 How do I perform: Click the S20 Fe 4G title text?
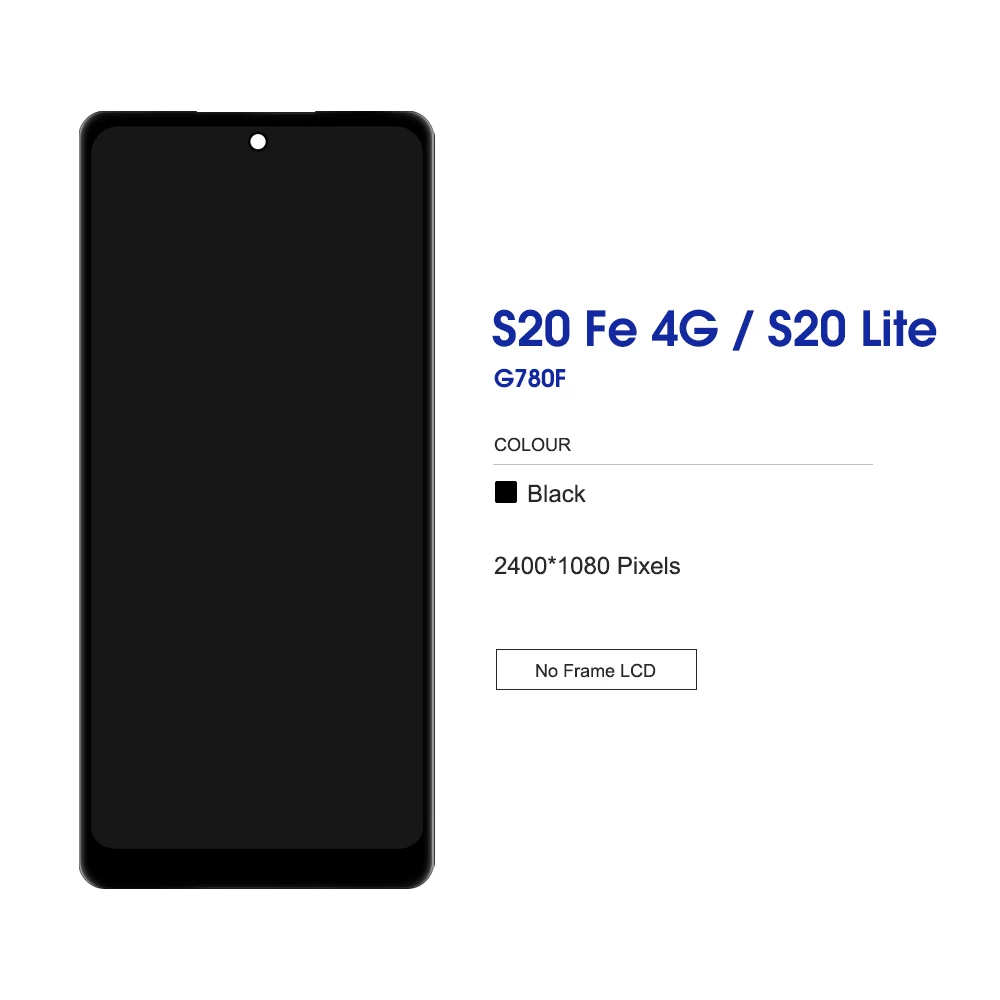click(x=605, y=329)
